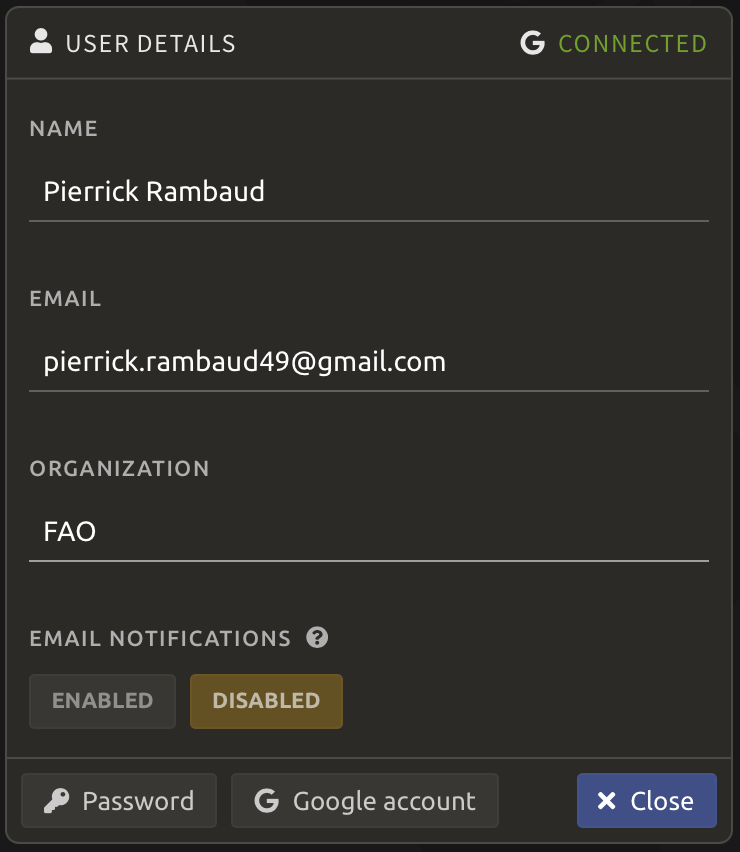Click the user silhouette icon in header
Image resolution: width=740 pixels, height=852 pixels.
41,42
